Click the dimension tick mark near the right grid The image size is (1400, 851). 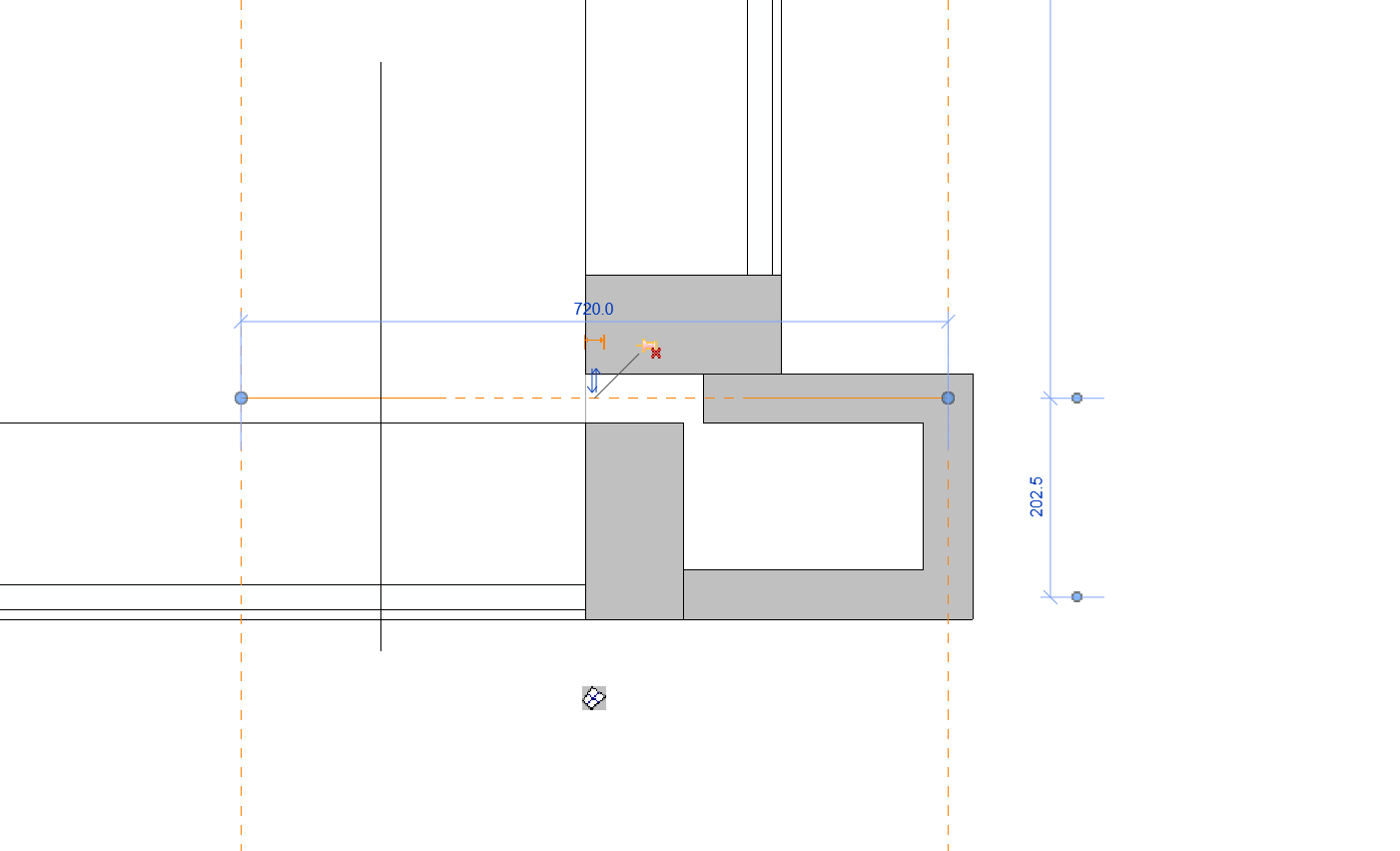947,323
